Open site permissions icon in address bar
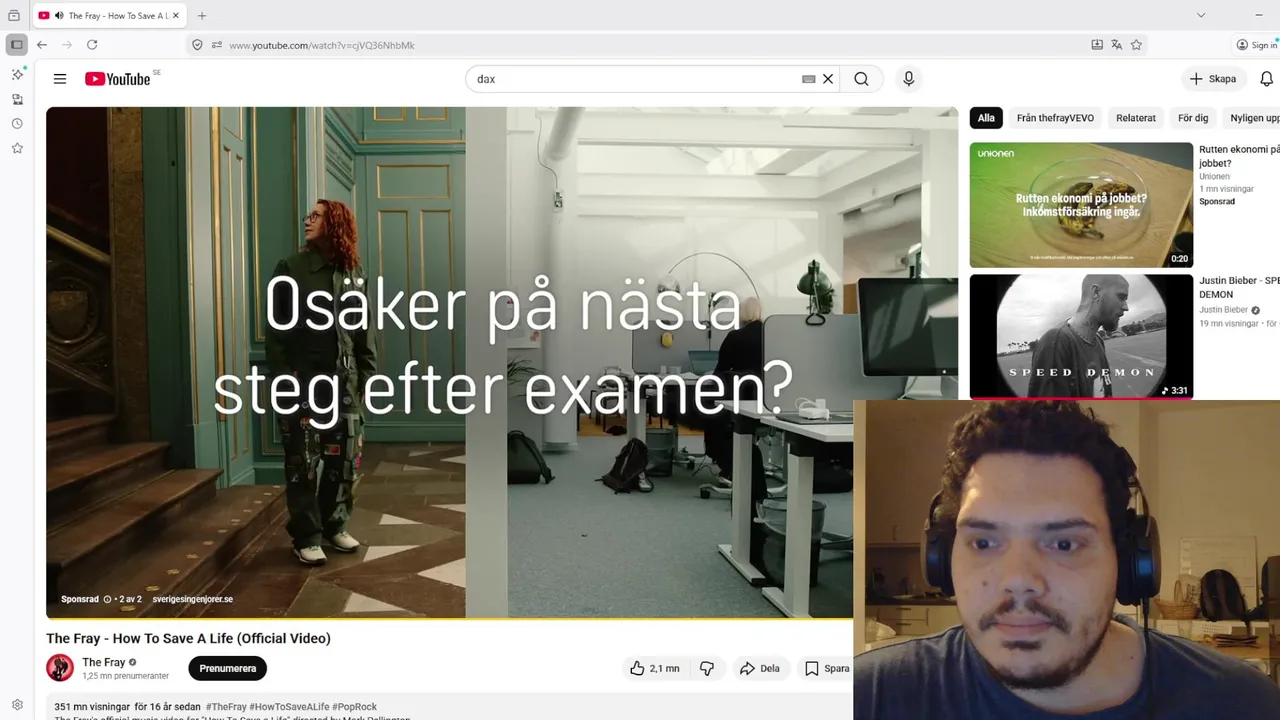Viewport: 1280px width, 720px height. (217, 45)
